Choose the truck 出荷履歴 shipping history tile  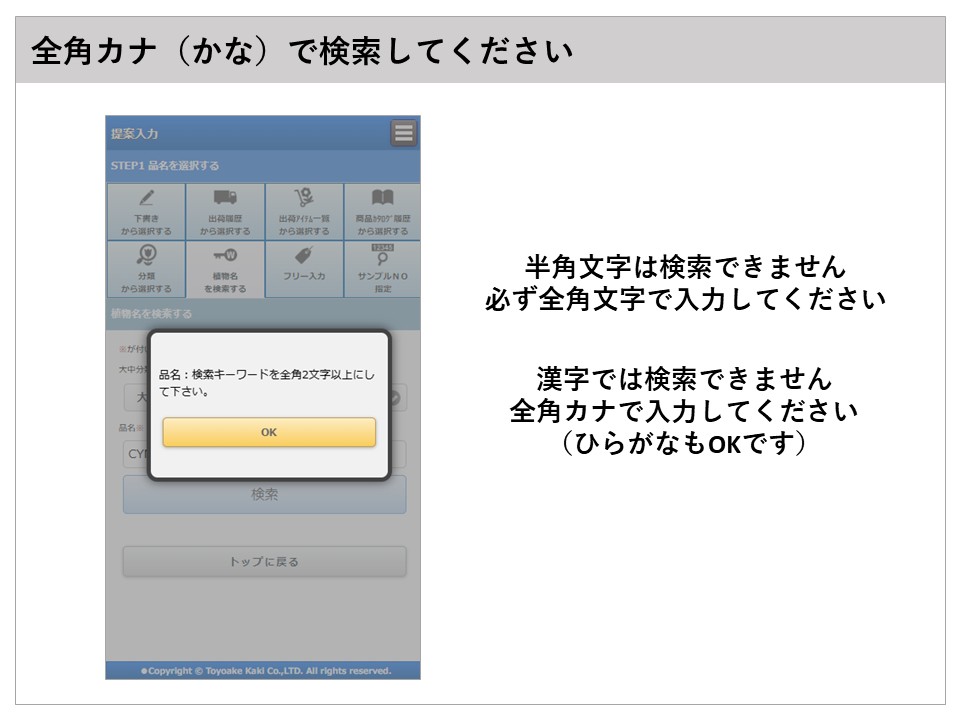point(225,211)
